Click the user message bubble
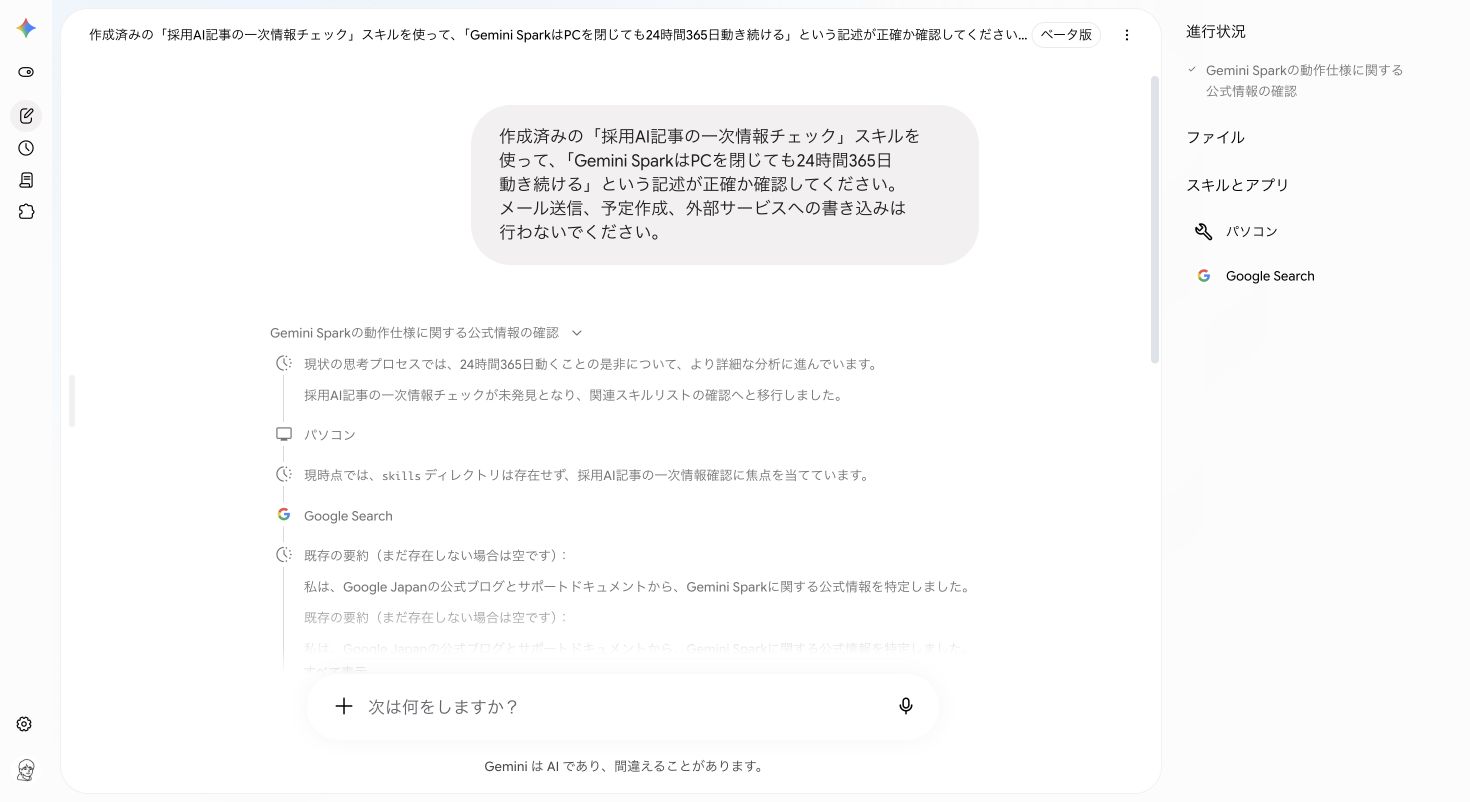The height and width of the screenshot is (802, 1470). [724, 185]
